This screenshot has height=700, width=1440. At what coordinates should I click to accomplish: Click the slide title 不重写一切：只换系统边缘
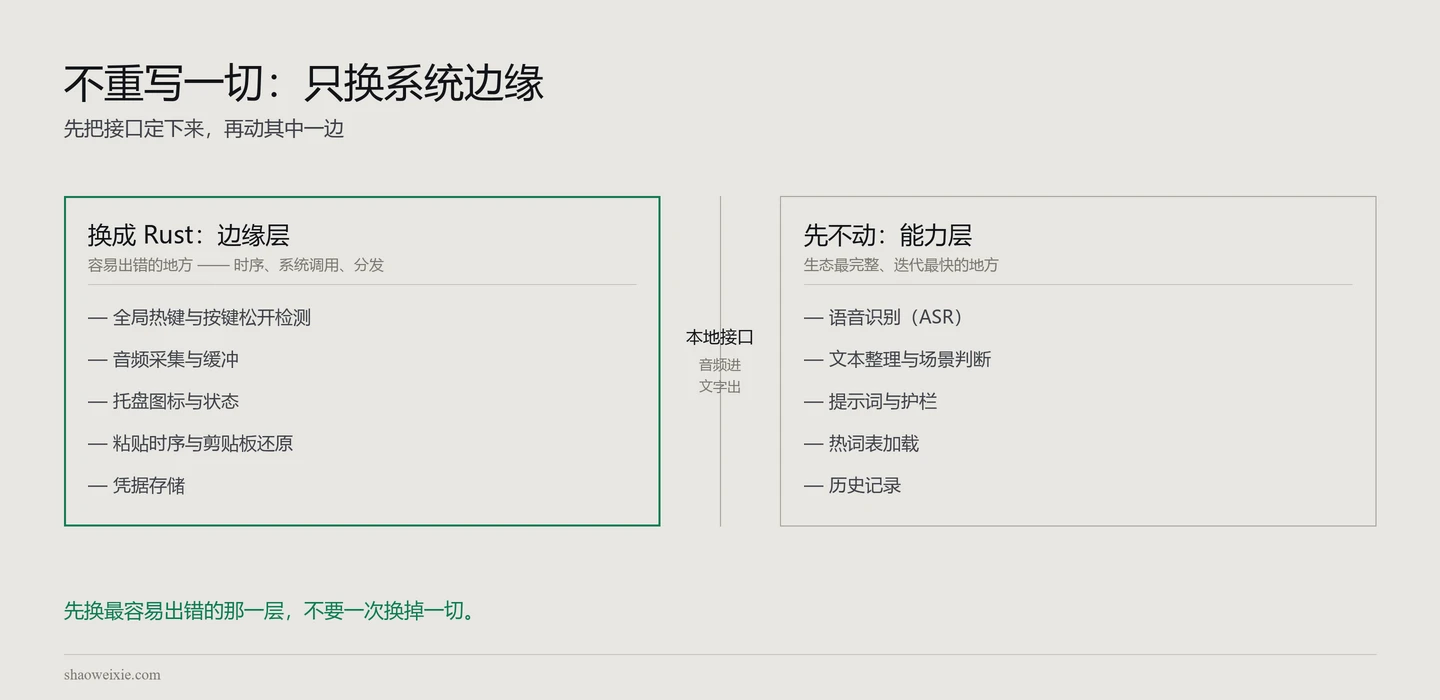coord(304,82)
